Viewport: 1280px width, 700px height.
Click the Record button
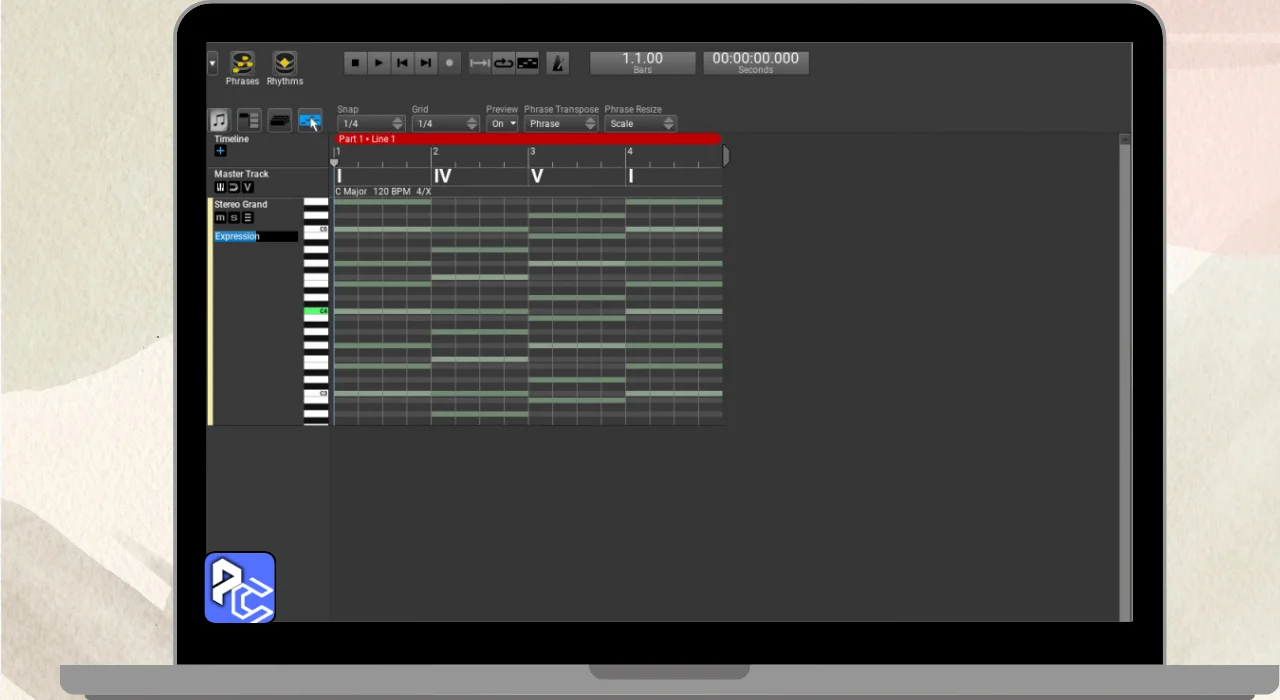449,63
